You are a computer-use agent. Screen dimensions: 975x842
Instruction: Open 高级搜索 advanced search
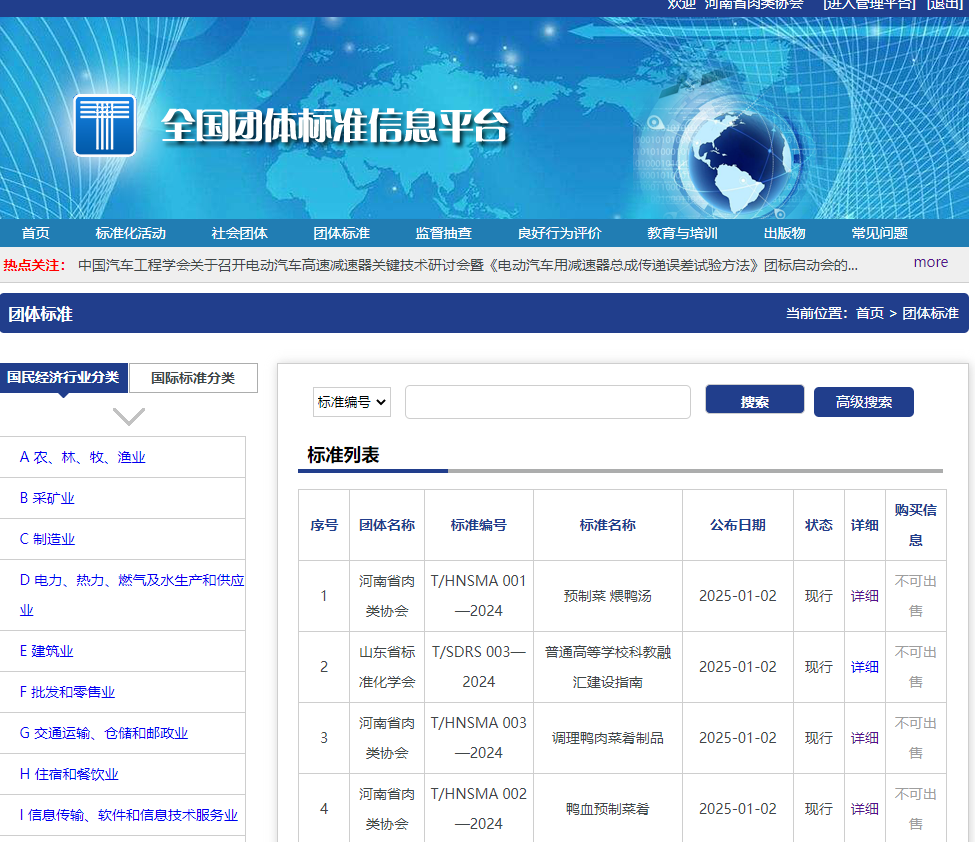pos(863,402)
